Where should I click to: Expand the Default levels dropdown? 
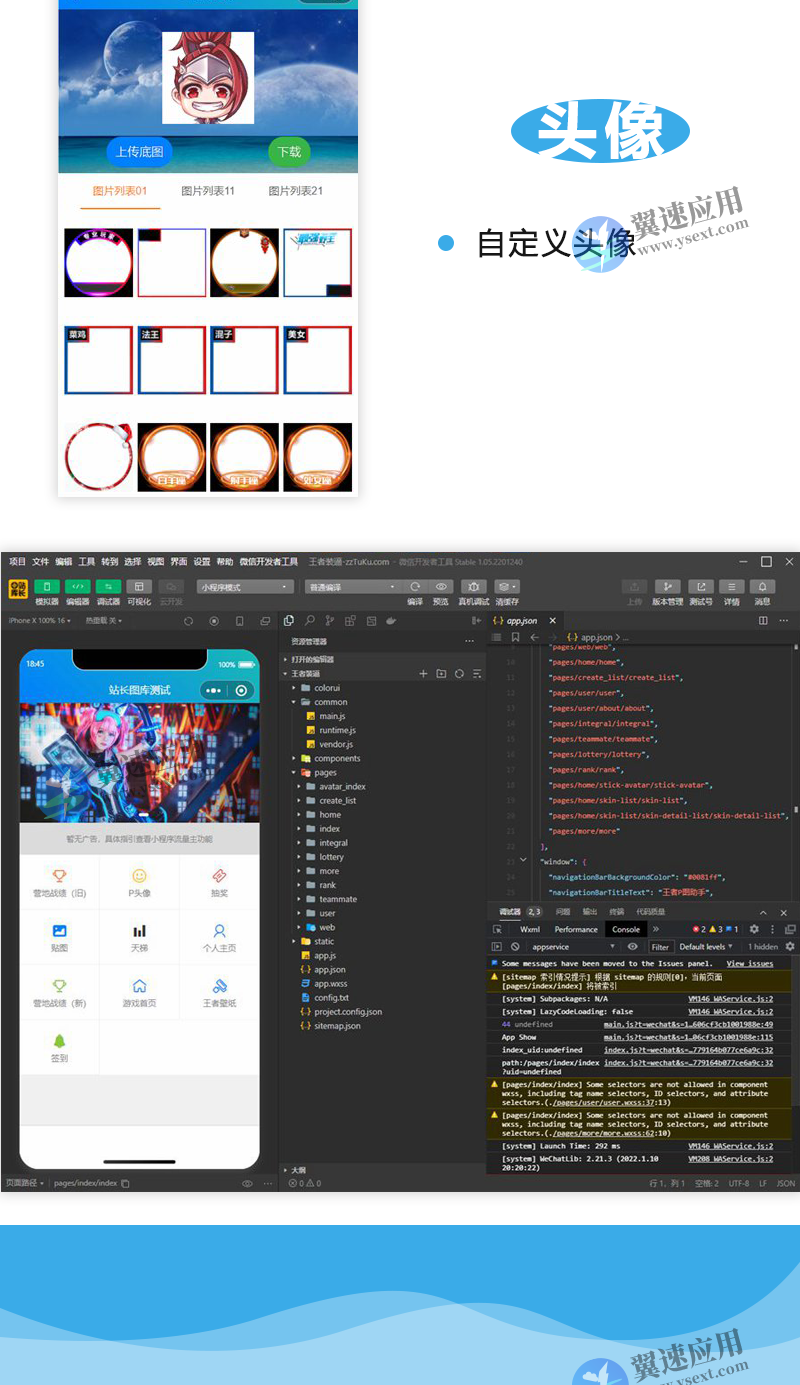[706, 946]
